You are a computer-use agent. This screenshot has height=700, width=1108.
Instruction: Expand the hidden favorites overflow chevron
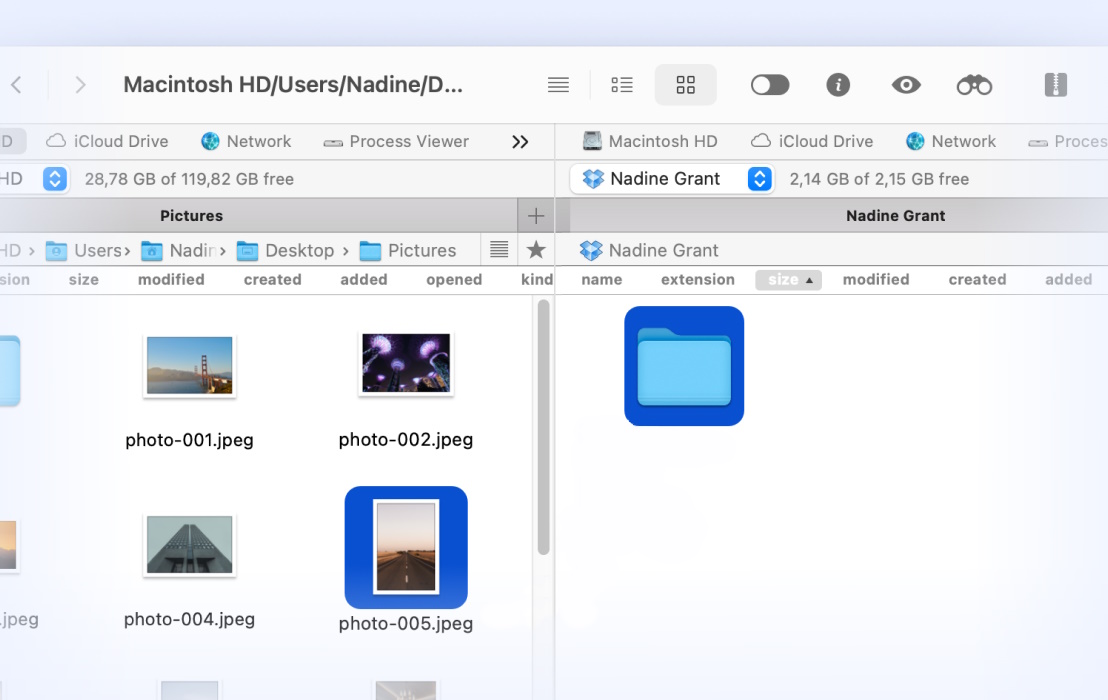pyautogui.click(x=519, y=141)
